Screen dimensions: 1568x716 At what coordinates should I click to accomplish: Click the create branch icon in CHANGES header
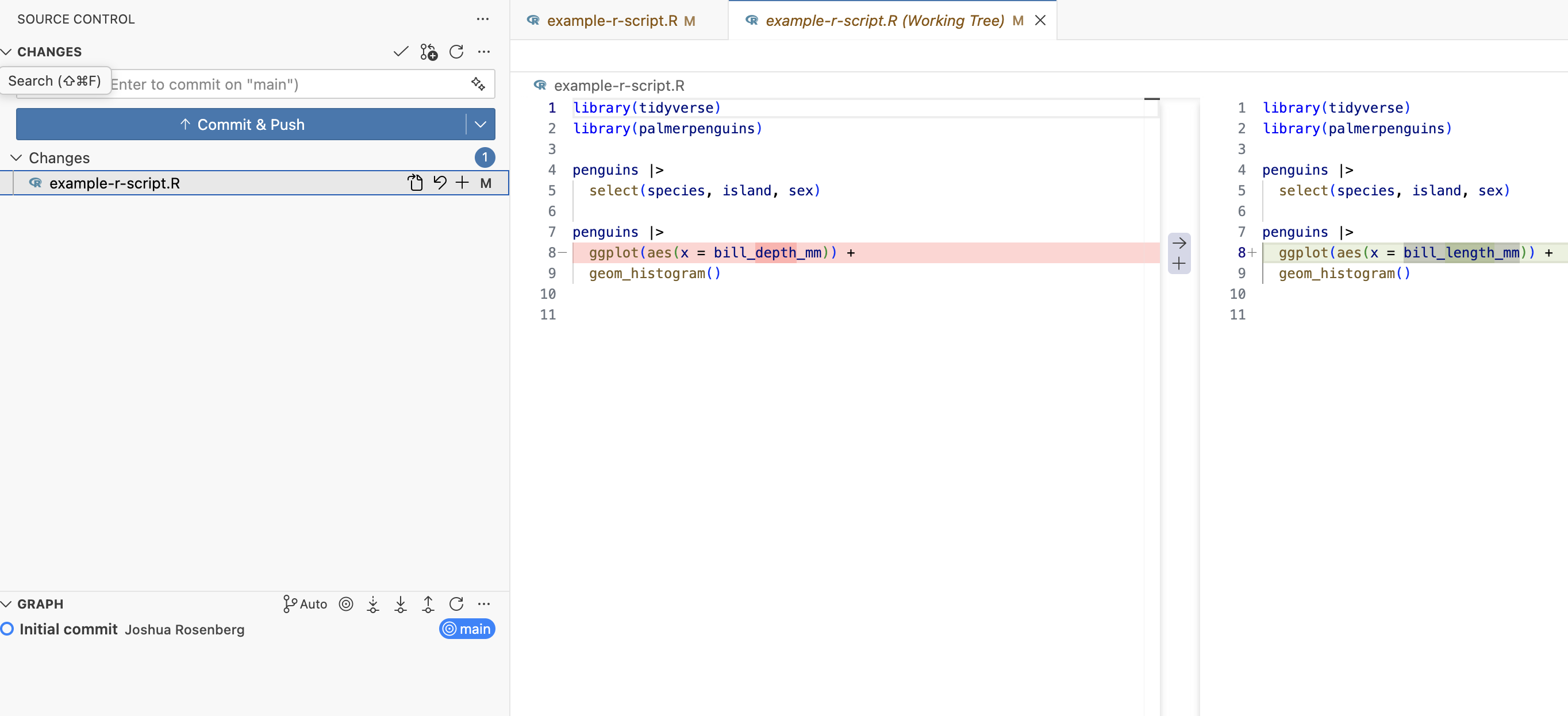[x=429, y=52]
